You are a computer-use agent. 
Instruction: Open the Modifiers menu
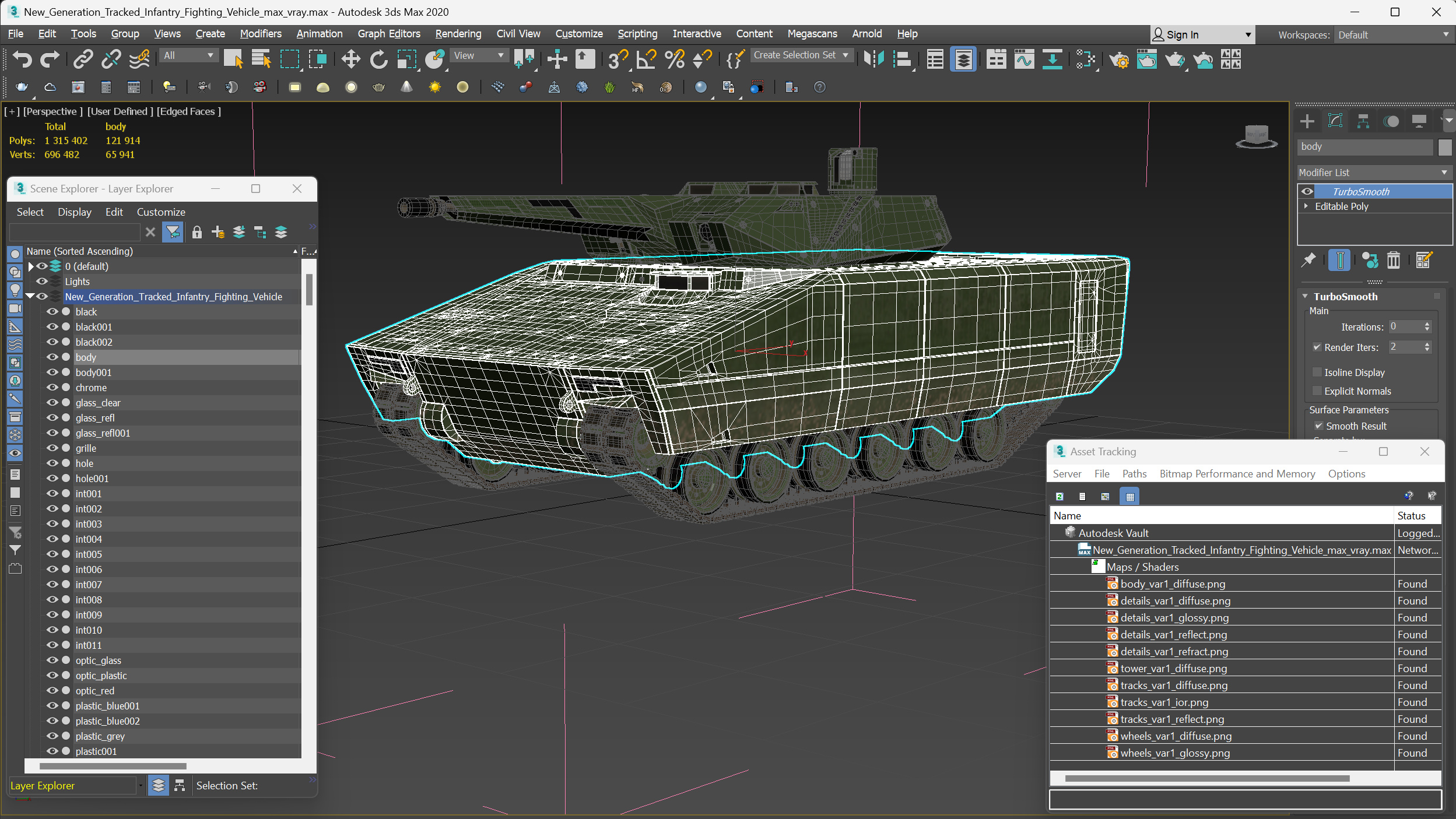pos(260,33)
